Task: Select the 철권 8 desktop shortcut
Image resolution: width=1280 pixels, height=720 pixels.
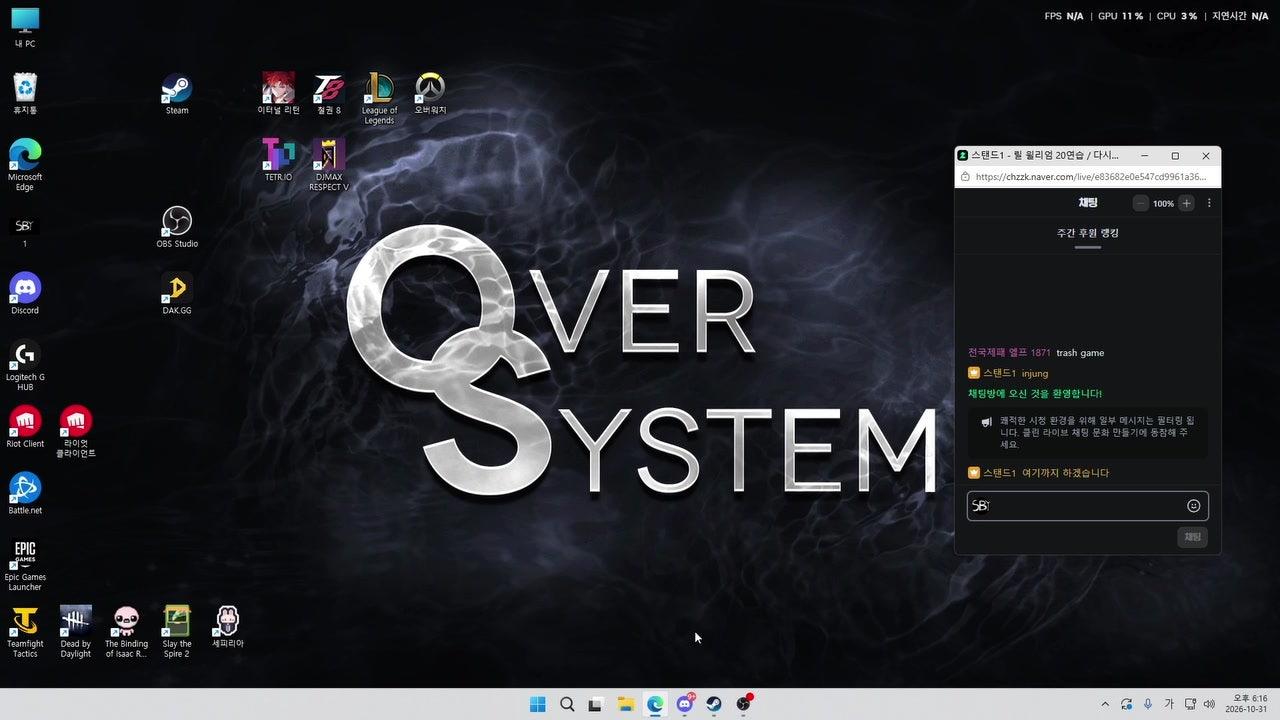Action: 329,94
